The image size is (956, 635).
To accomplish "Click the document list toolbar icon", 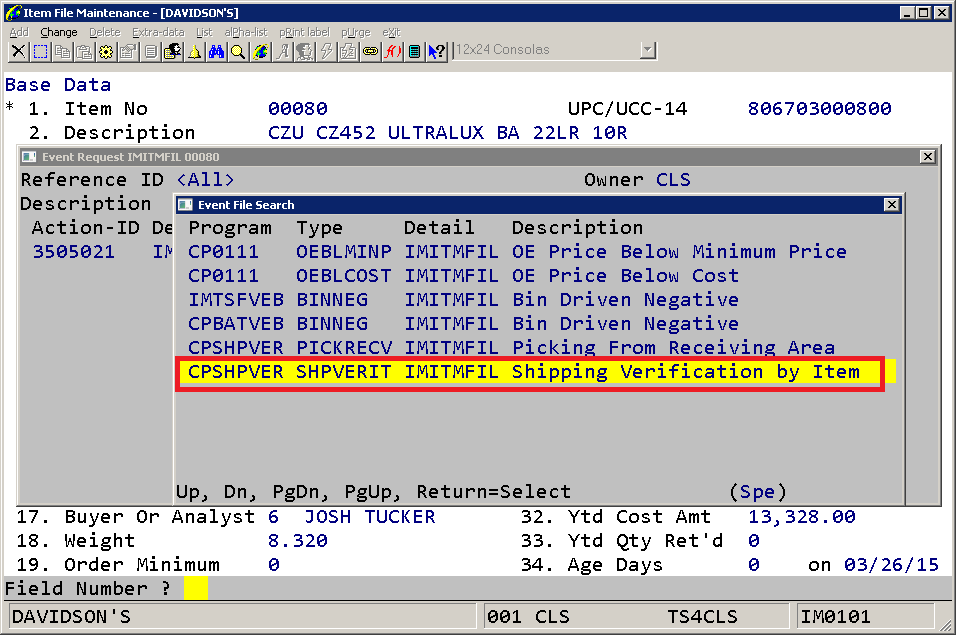I will click(x=150, y=51).
